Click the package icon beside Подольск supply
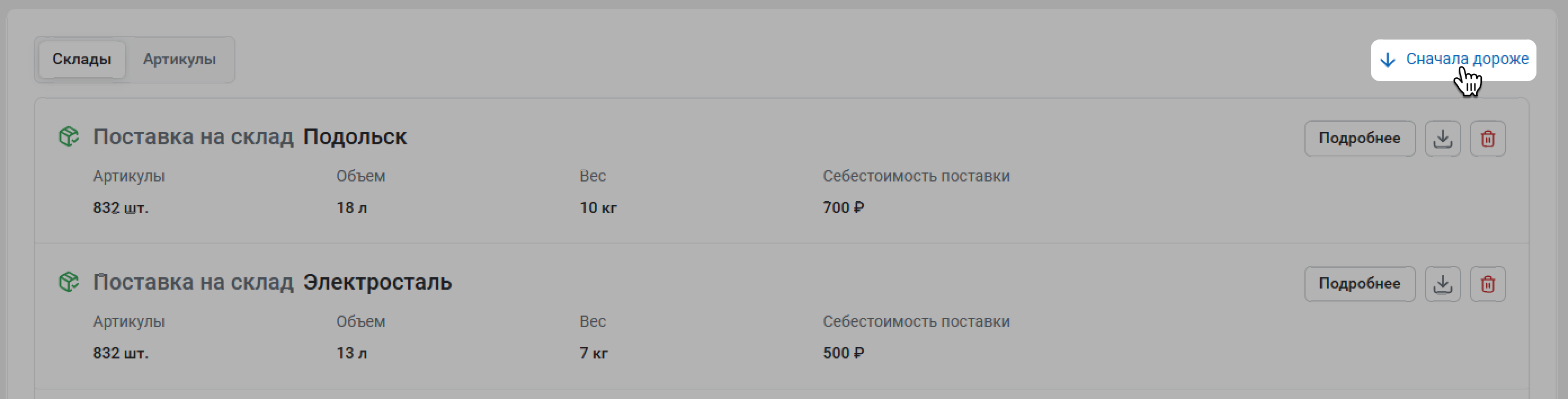The image size is (1568, 399). pos(69,136)
